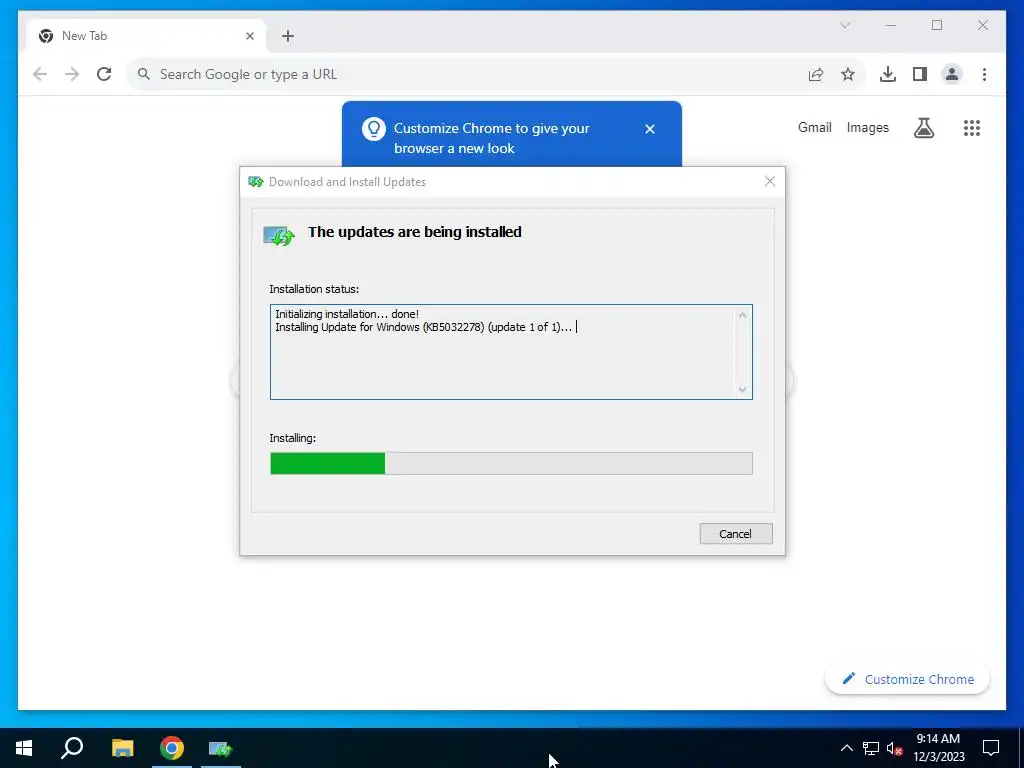Open the taskbar clock and date

click(938, 748)
